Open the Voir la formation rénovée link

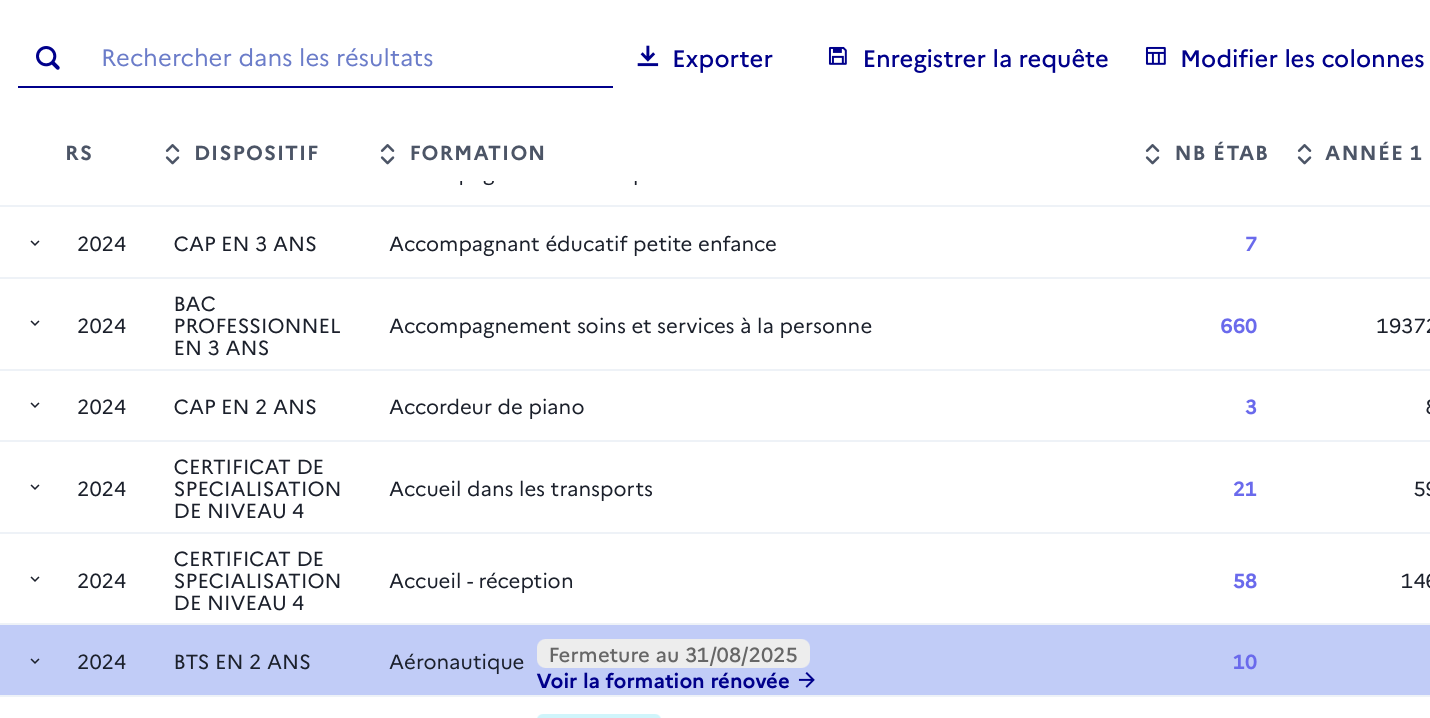pyautogui.click(x=676, y=681)
